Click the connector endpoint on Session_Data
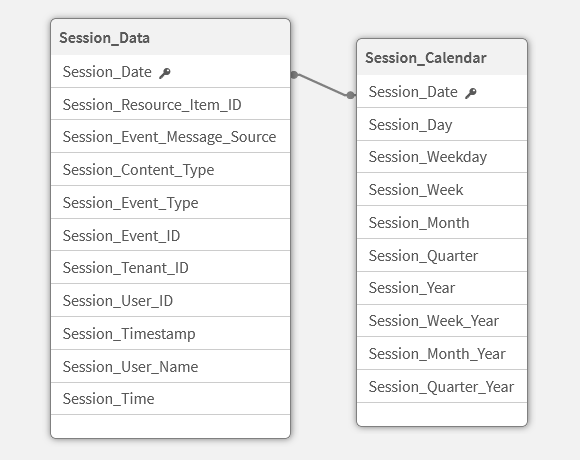The image size is (580, 460). (x=294, y=75)
